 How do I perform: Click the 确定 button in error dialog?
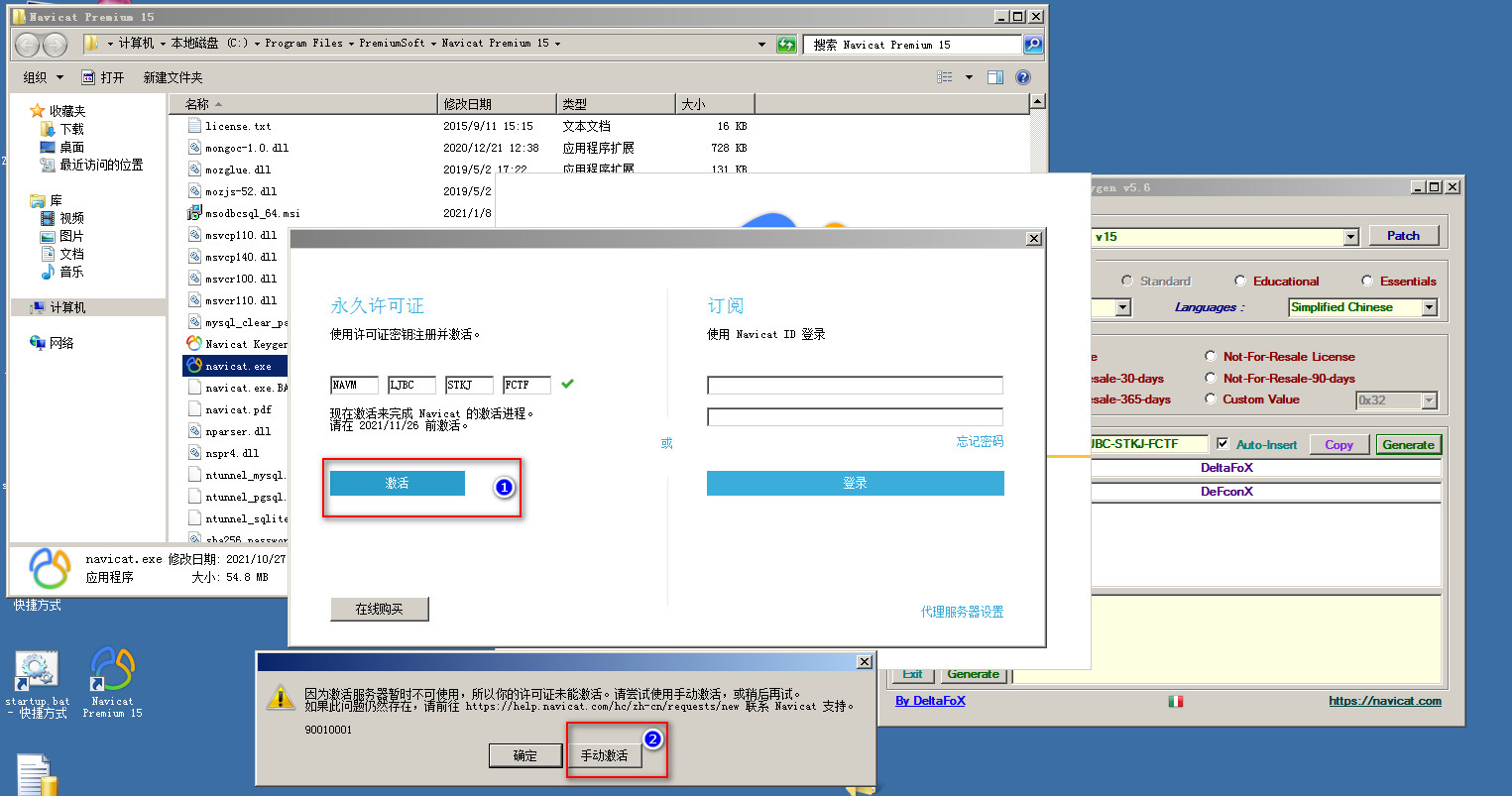click(524, 755)
